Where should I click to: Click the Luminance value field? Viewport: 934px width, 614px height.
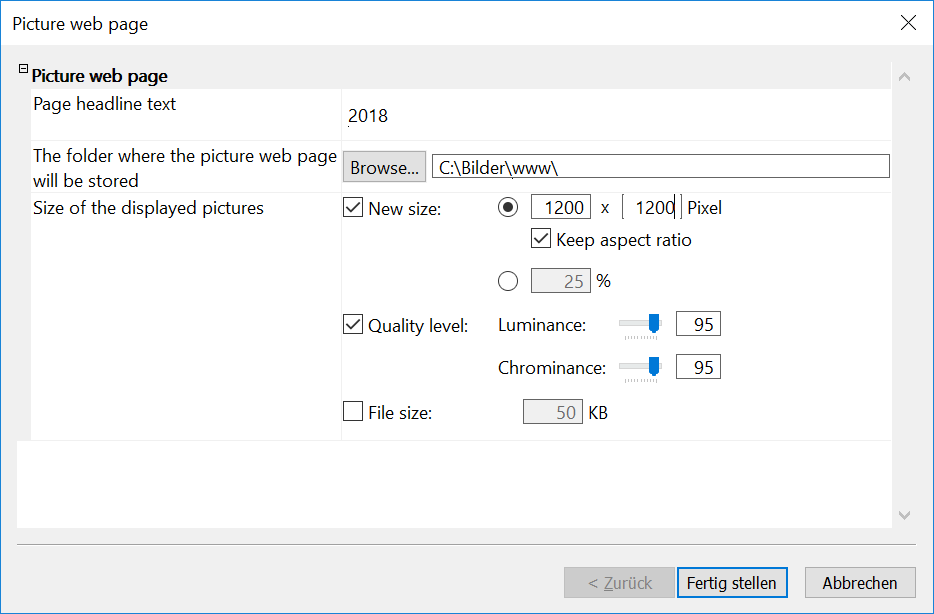click(698, 324)
